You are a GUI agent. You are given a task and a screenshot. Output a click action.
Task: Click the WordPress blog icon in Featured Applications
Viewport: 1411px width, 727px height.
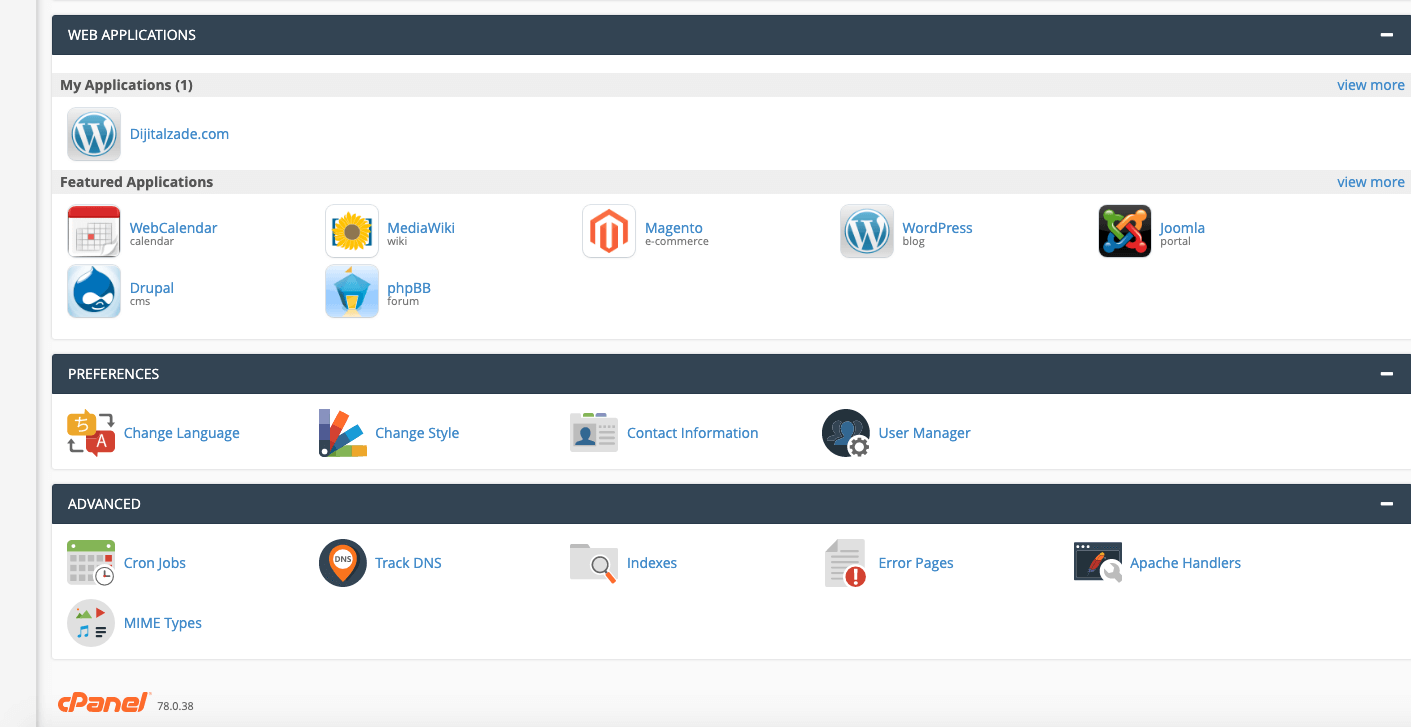tap(867, 231)
